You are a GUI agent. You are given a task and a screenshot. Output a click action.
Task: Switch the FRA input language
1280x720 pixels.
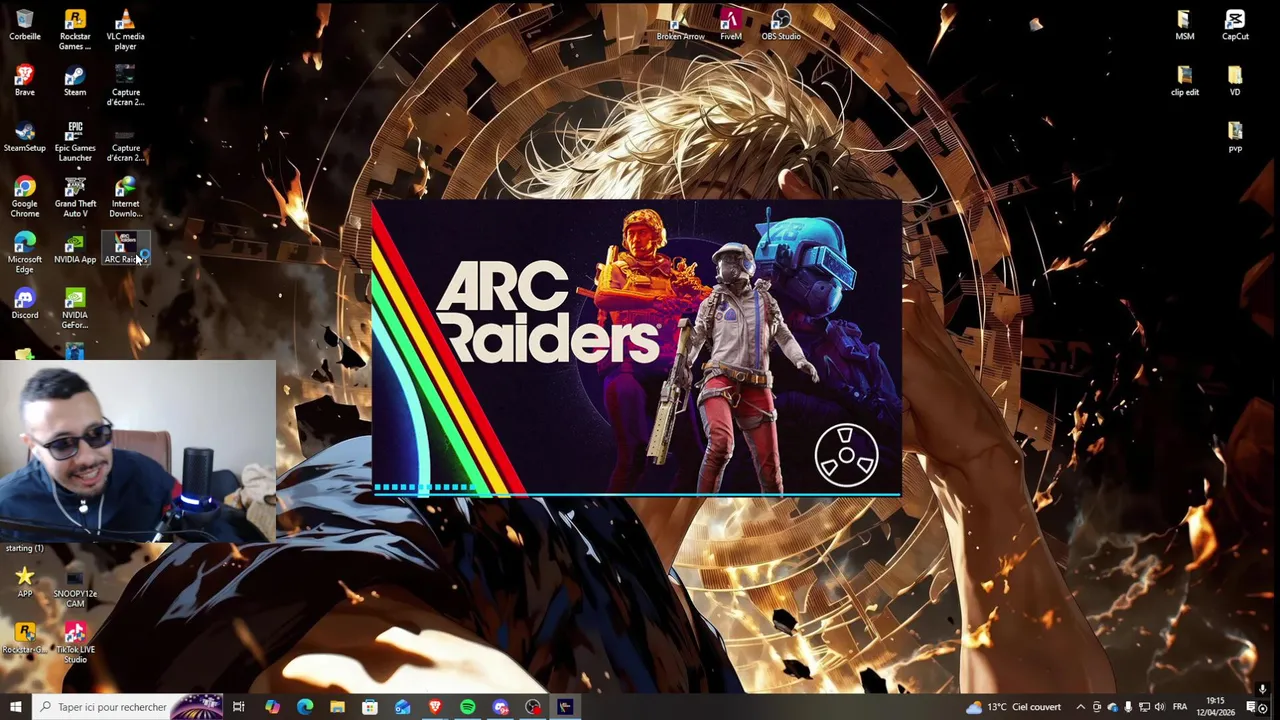1180,707
